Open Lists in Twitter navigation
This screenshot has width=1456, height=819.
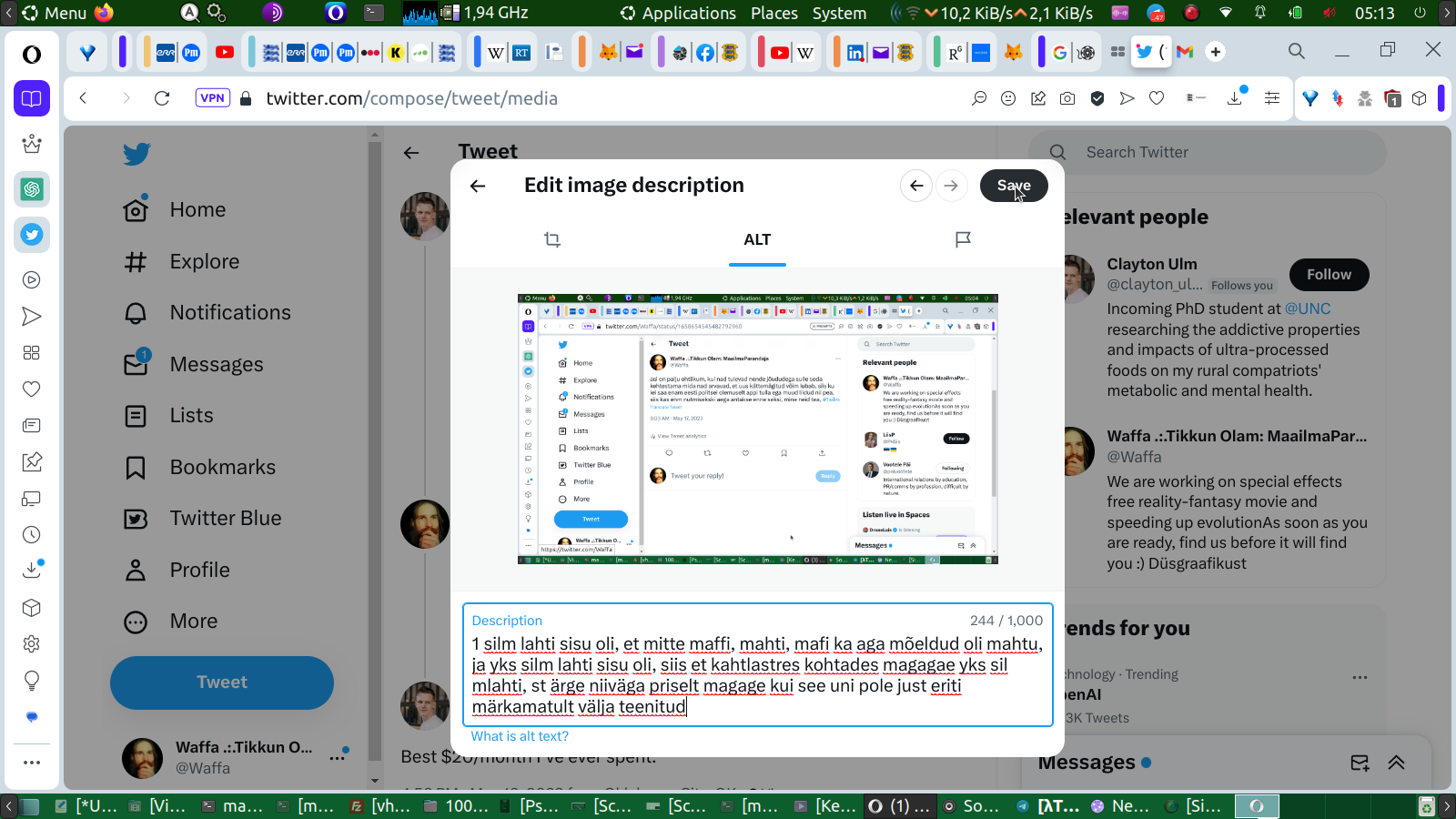168,415
